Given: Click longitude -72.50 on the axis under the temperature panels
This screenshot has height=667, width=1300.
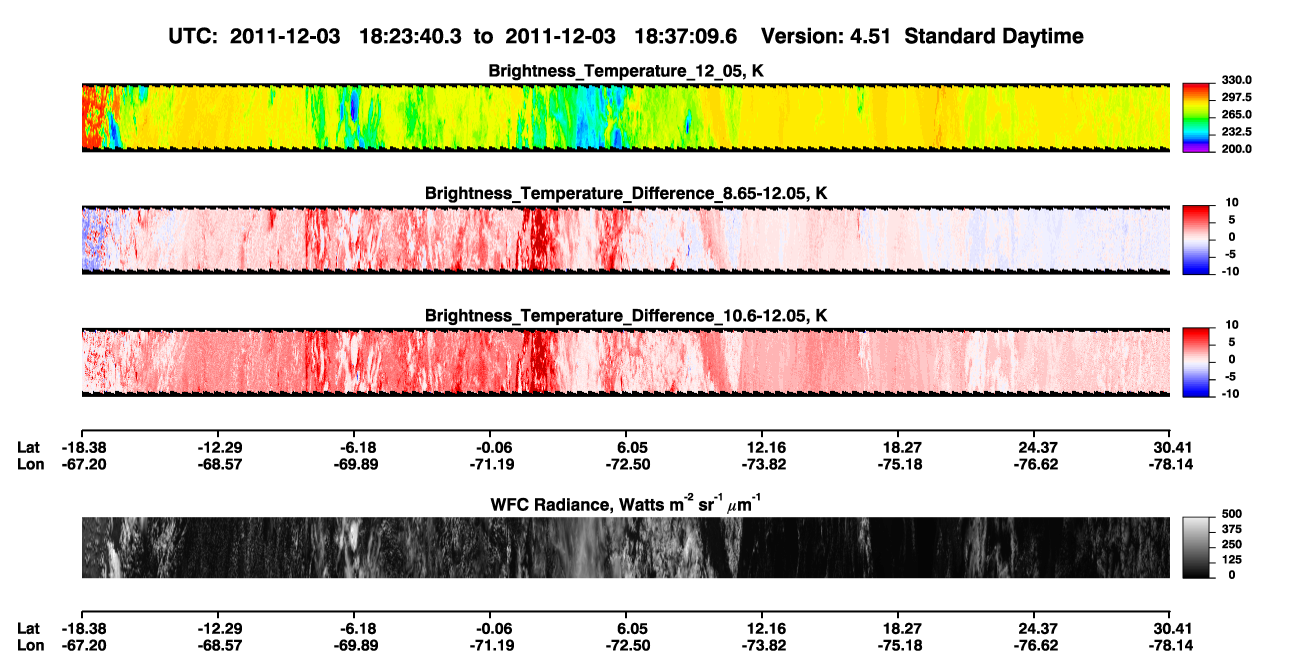Looking at the screenshot, I should pyautogui.click(x=626, y=464).
